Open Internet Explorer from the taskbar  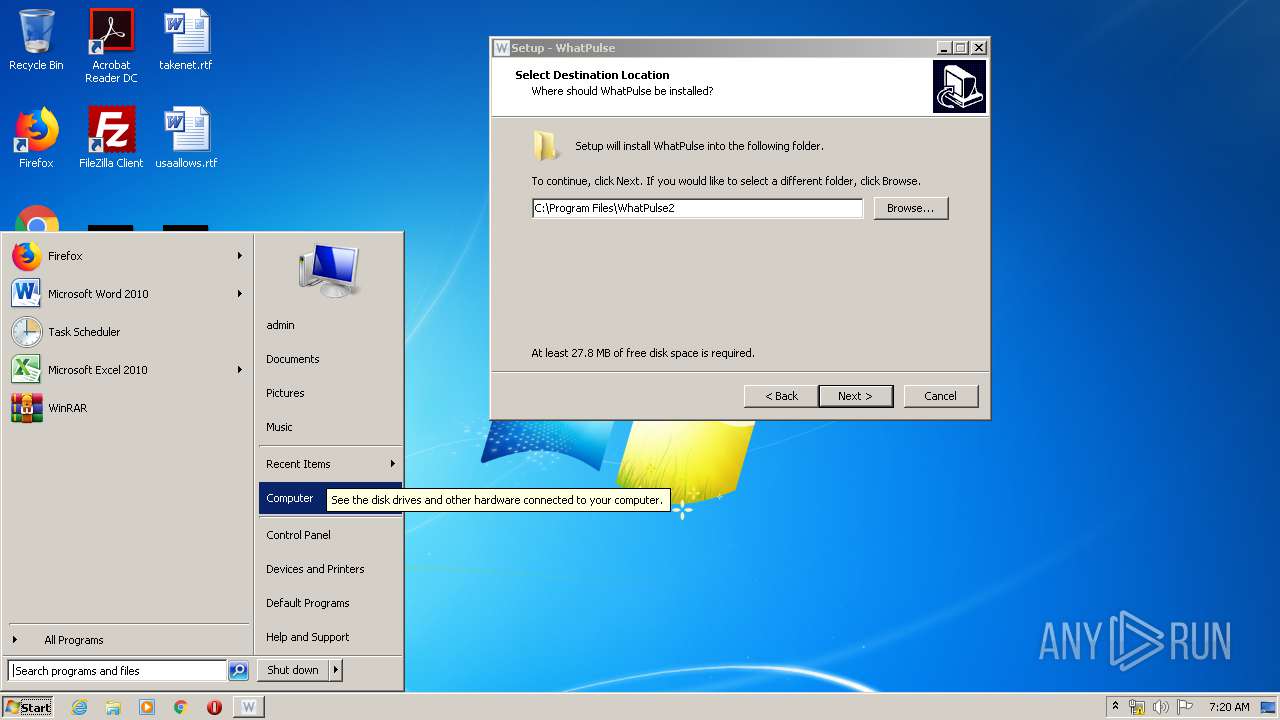coord(79,707)
